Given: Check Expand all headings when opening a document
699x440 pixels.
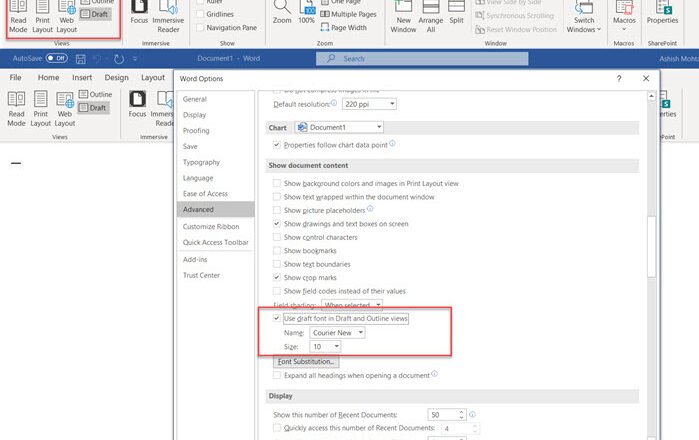Looking at the screenshot, I should coord(276,375).
